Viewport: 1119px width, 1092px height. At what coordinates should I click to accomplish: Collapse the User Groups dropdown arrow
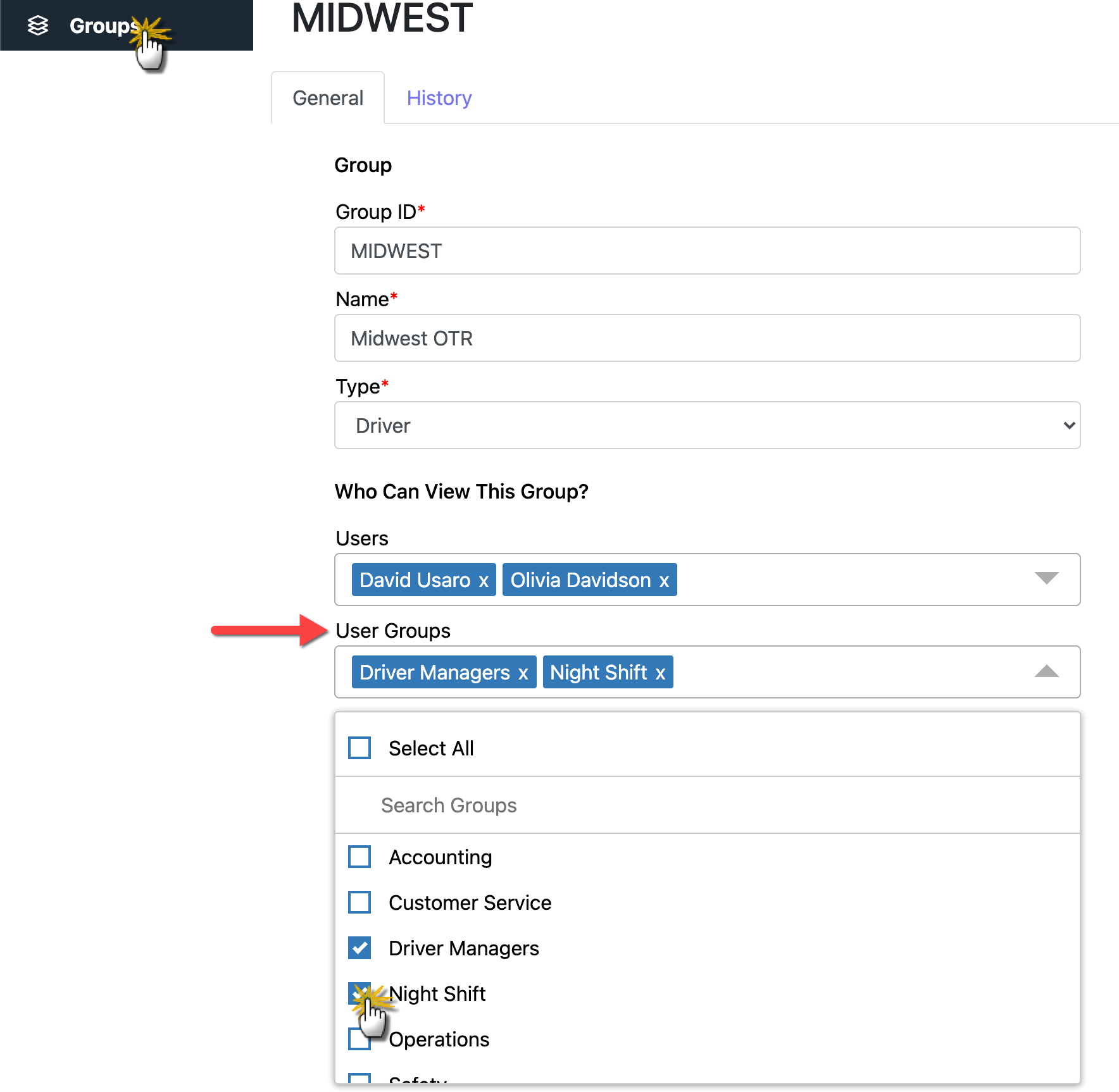(1046, 671)
